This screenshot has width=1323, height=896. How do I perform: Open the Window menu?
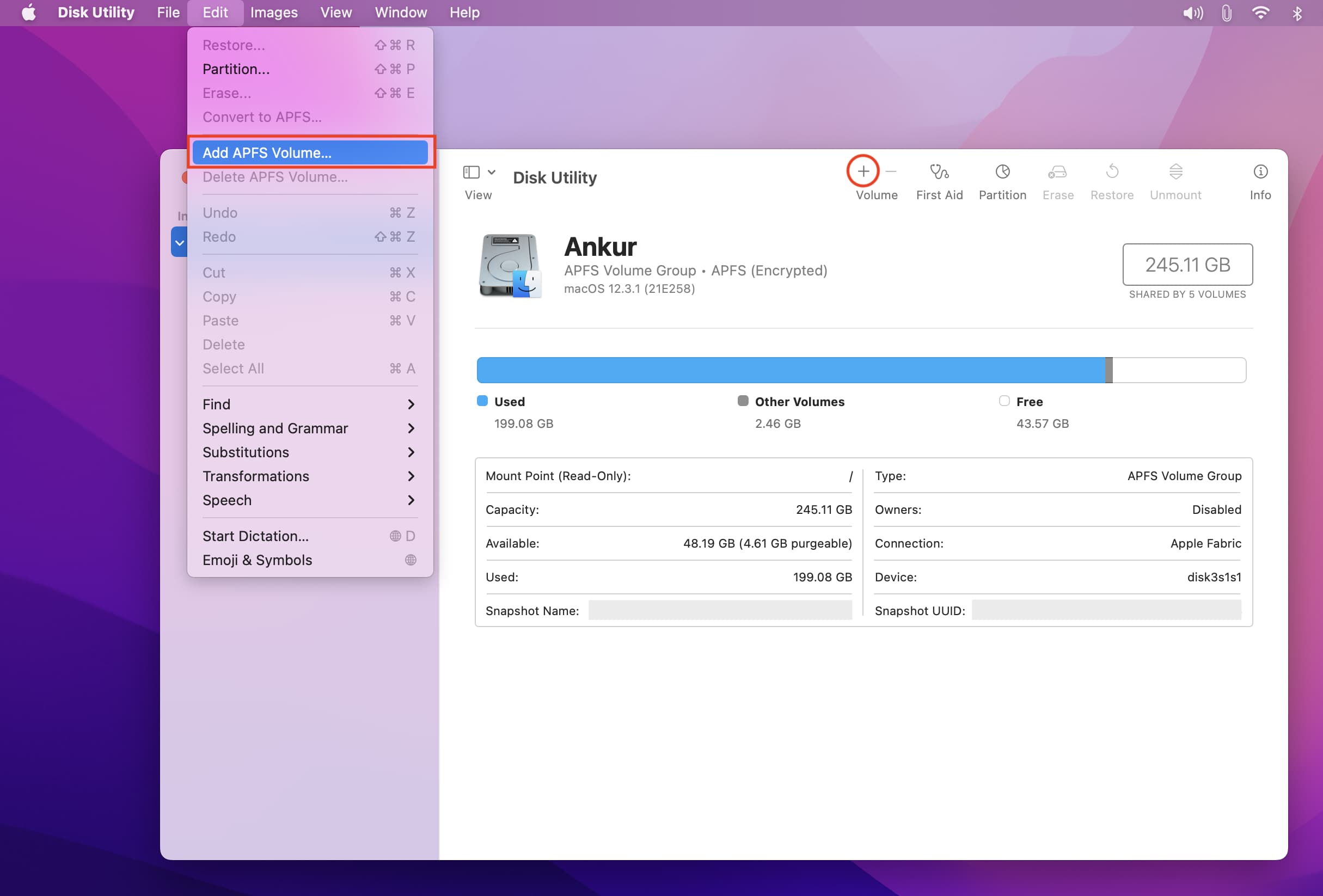click(x=401, y=13)
